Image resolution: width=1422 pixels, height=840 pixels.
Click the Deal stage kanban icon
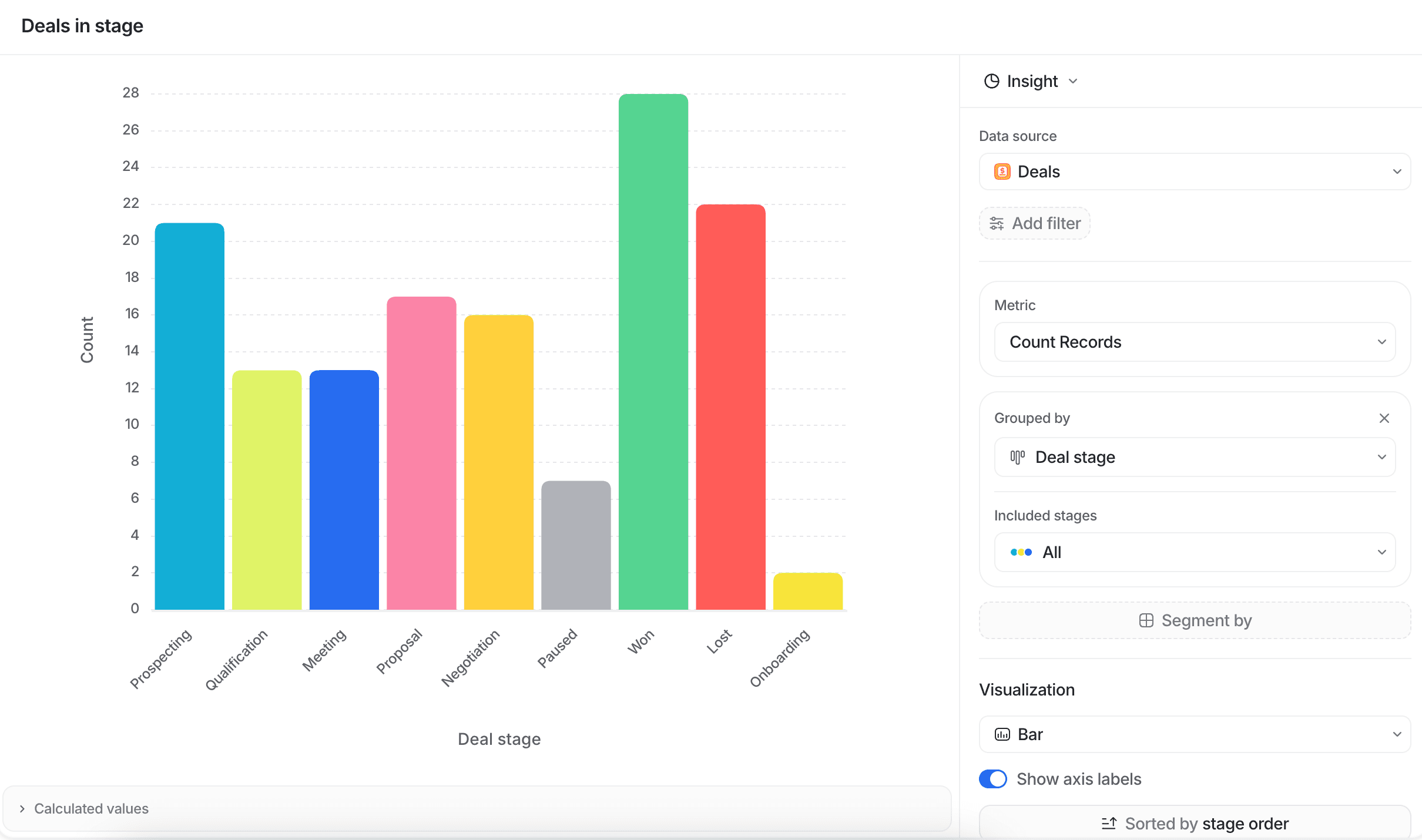[1017, 457]
